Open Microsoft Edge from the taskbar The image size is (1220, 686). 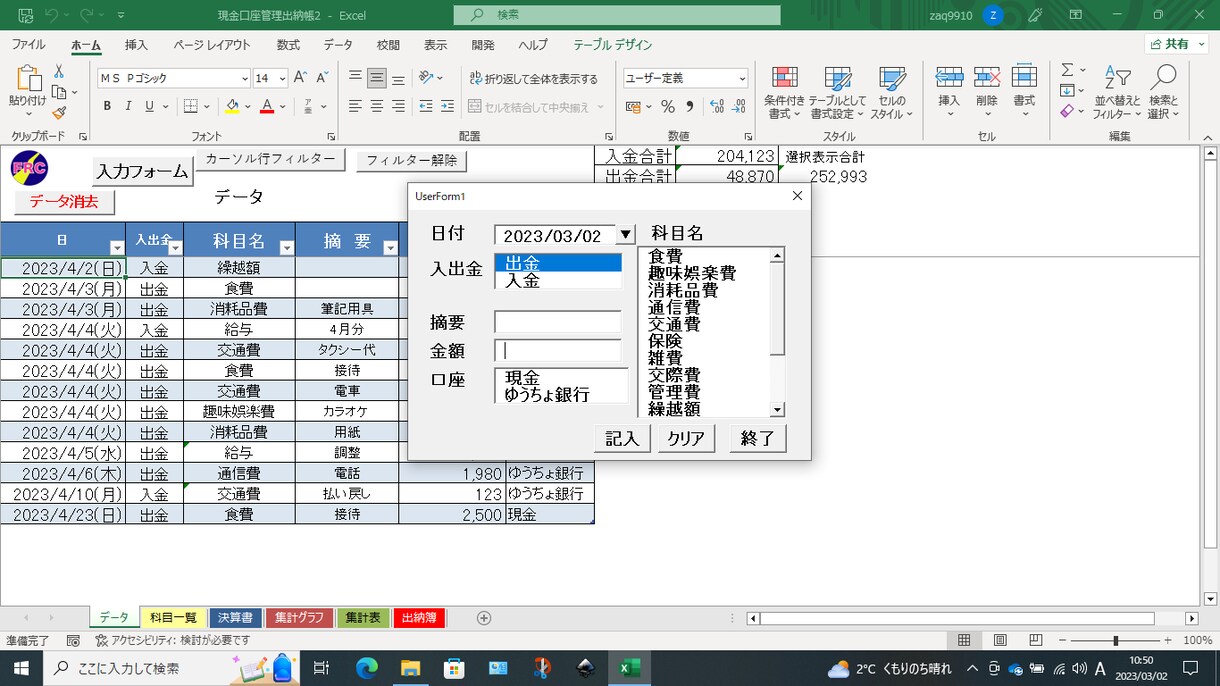click(x=366, y=667)
